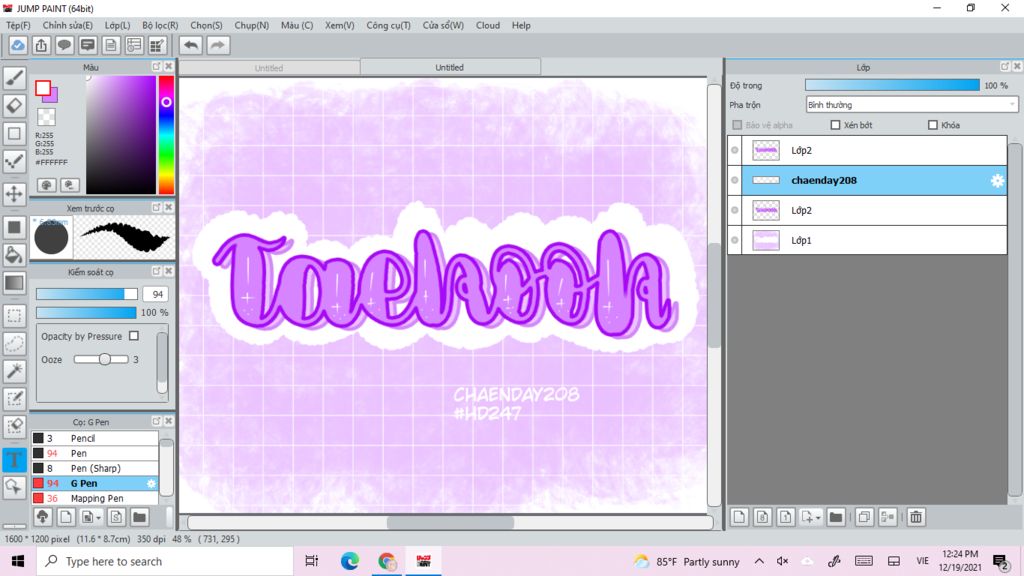Viewport: 1024px width, 576px height.
Task: Open the Pha trộn blend mode dropdown
Action: pyautogui.click(x=911, y=104)
